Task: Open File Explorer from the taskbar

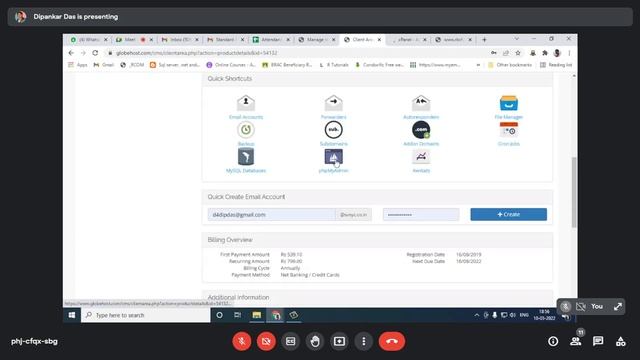Action: (256, 315)
